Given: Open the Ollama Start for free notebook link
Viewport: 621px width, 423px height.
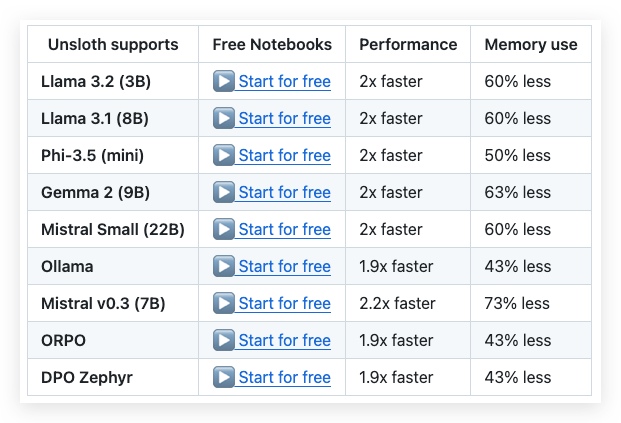Looking at the screenshot, I should click(x=284, y=267).
